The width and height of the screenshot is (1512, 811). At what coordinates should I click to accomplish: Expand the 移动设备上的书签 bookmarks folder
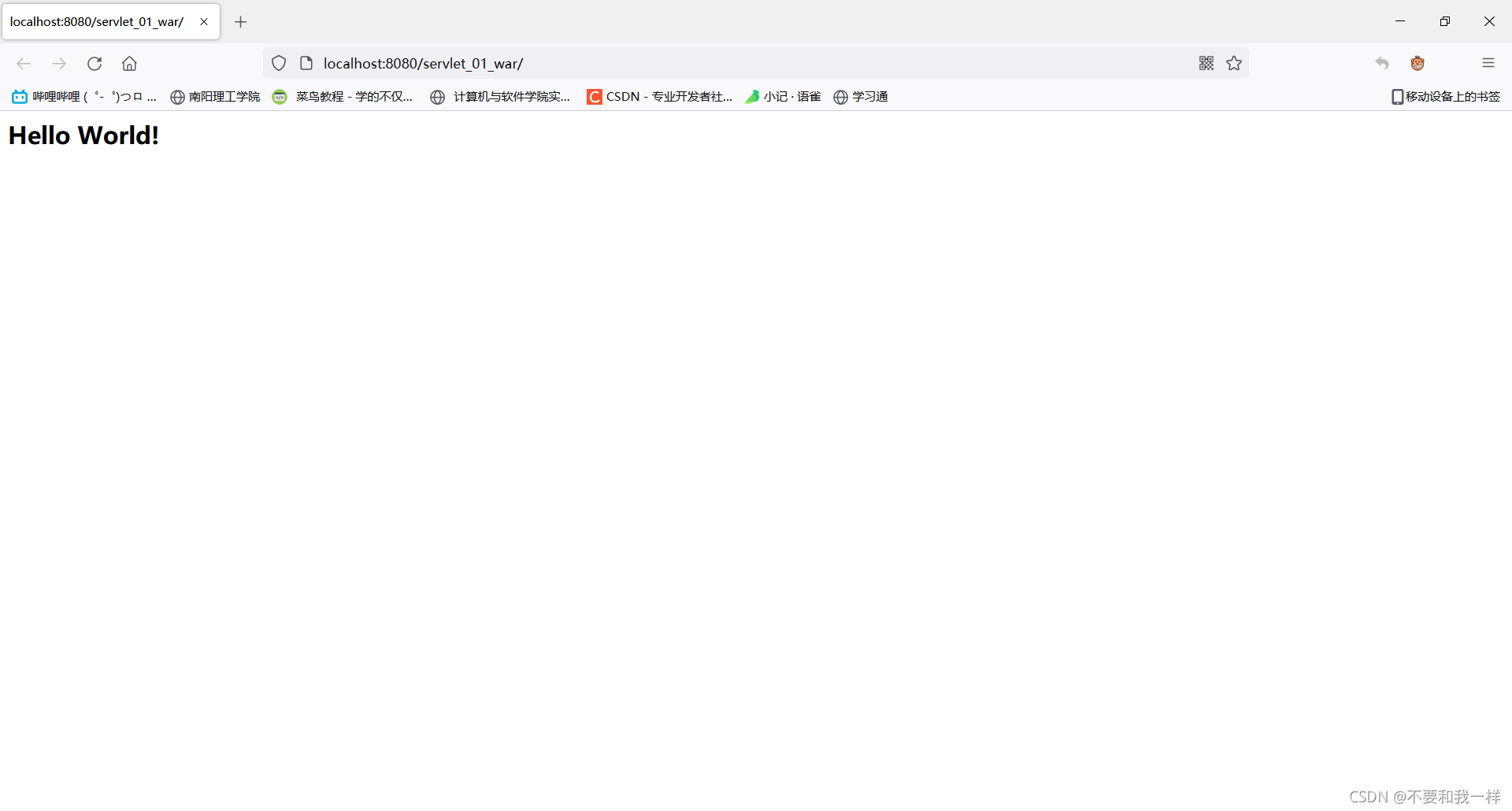[x=1446, y=96]
